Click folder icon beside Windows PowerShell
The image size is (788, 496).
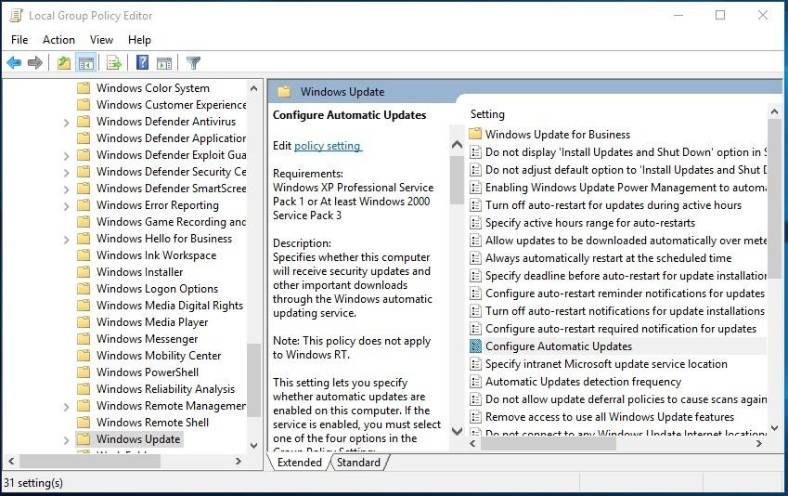point(83,372)
